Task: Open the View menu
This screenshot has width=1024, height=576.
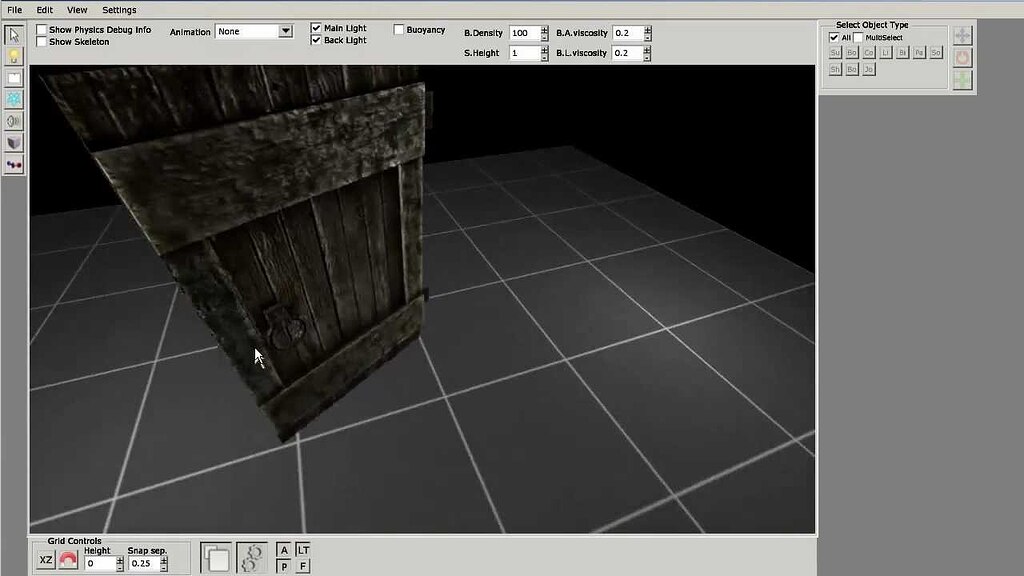Action: [76, 9]
